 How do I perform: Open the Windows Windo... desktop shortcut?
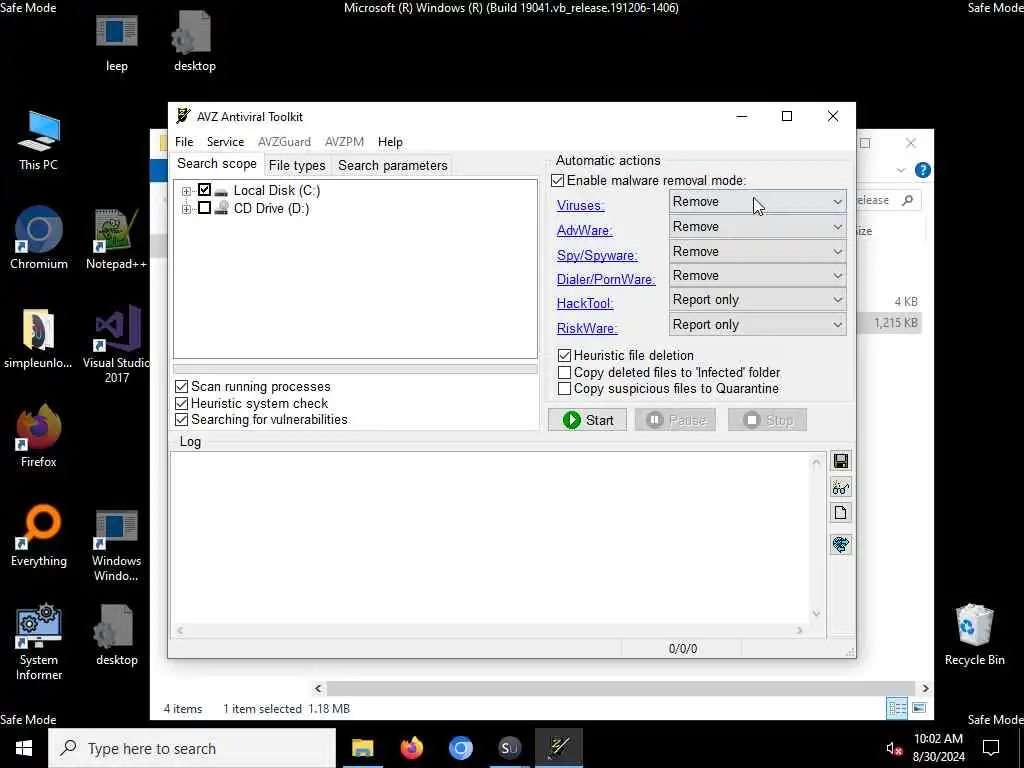(116, 545)
